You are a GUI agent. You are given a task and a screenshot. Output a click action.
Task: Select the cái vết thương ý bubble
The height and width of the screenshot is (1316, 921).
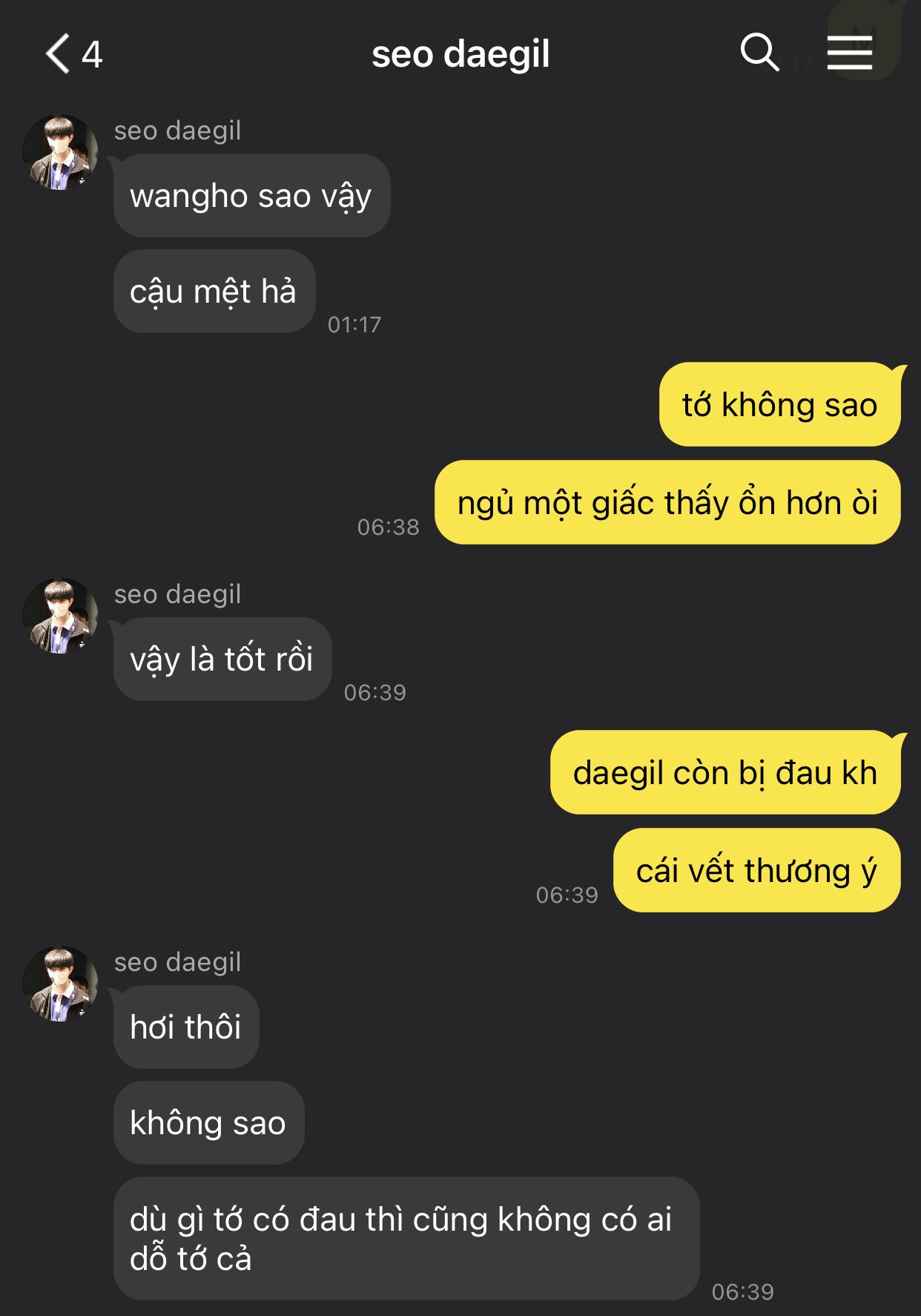[757, 870]
